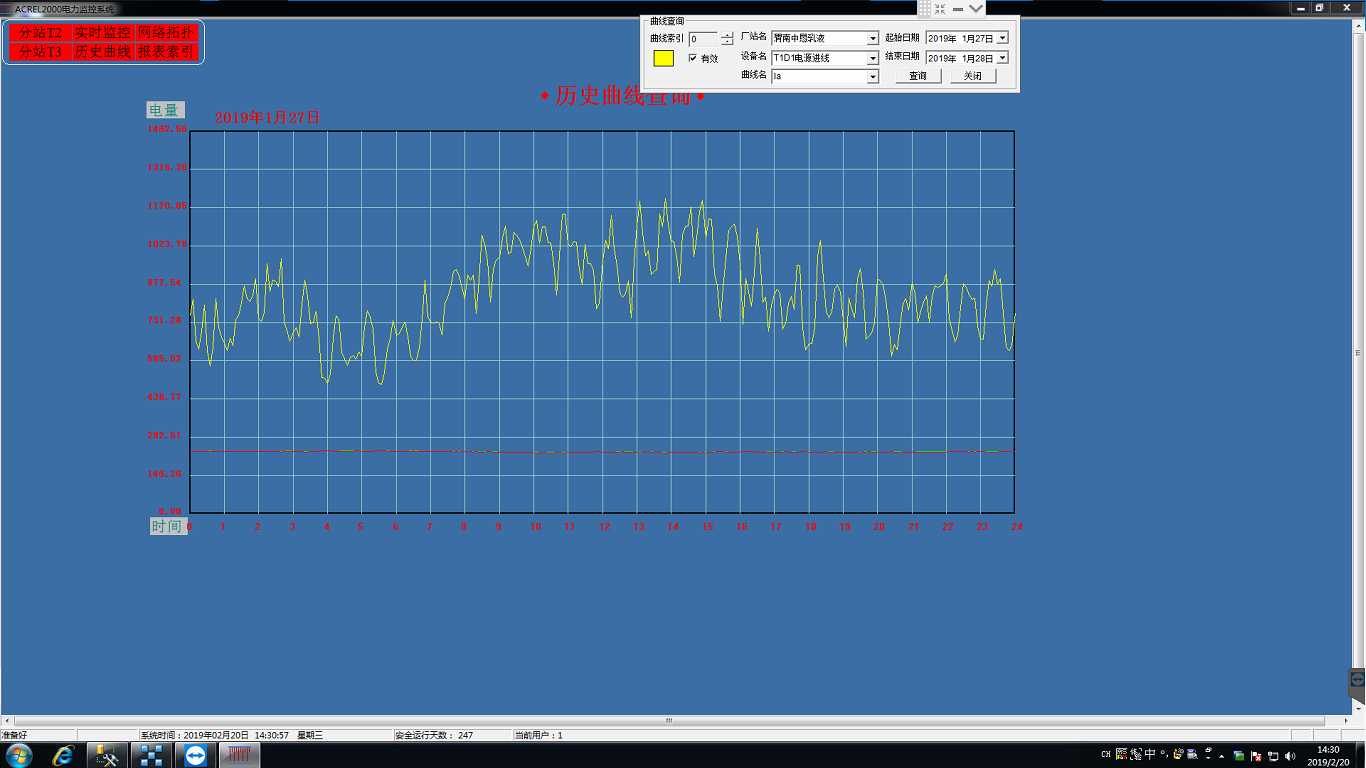This screenshot has height=768, width=1366.
Task: Open the 起始日期 date picker
Action: 1002,38
